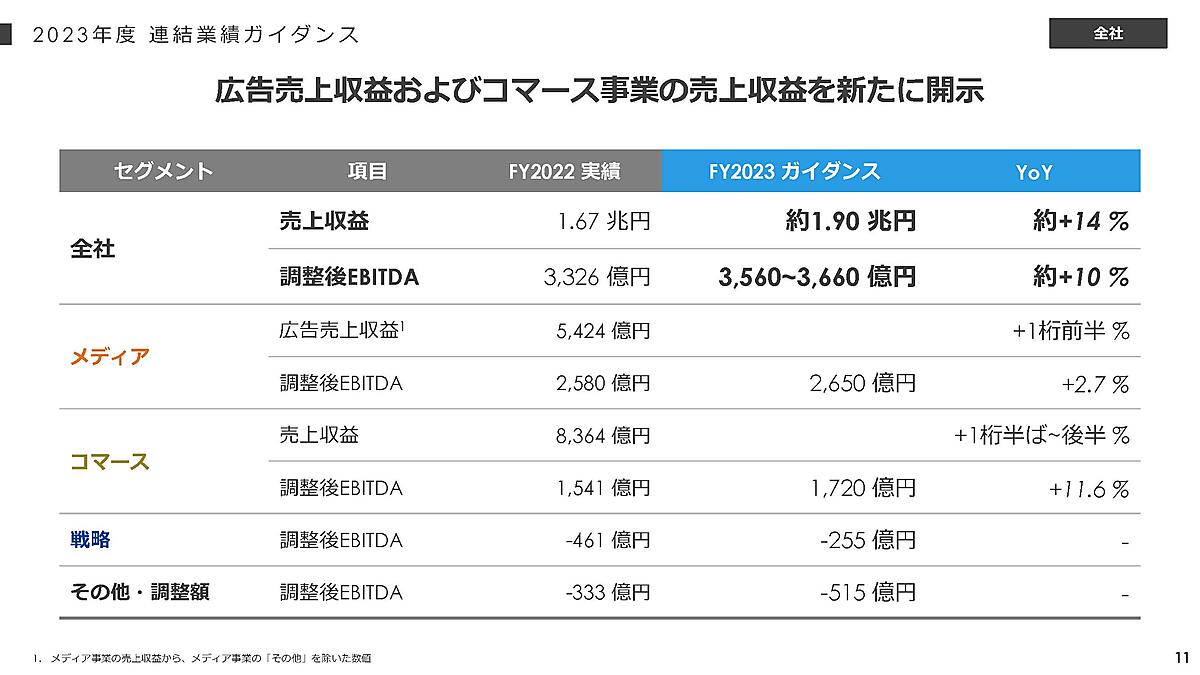Select the コマース segment label
This screenshot has height=675, width=1200.
click(109, 461)
